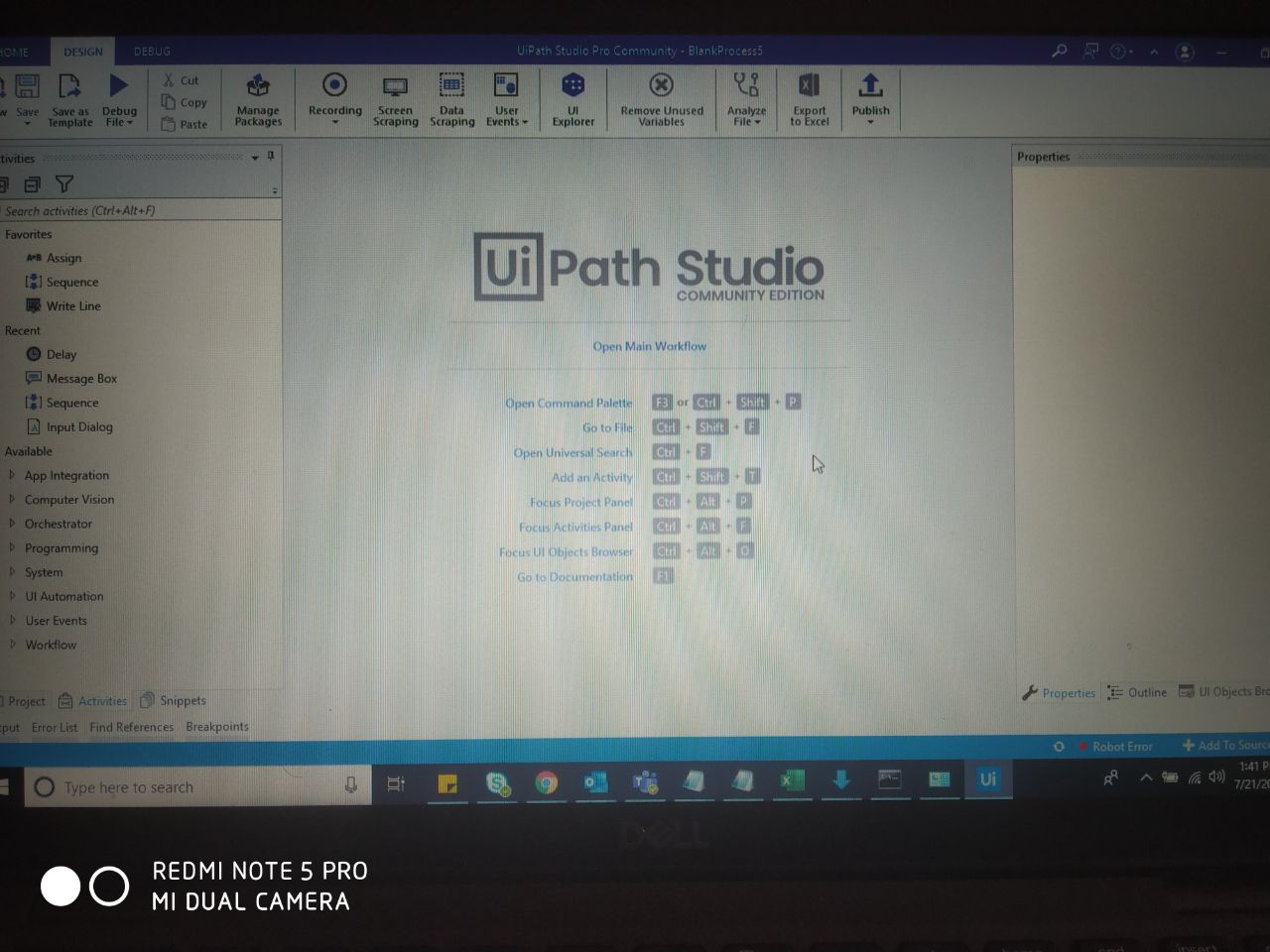Open the Breakpoints tab
The height and width of the screenshot is (952, 1270).
pyautogui.click(x=217, y=727)
